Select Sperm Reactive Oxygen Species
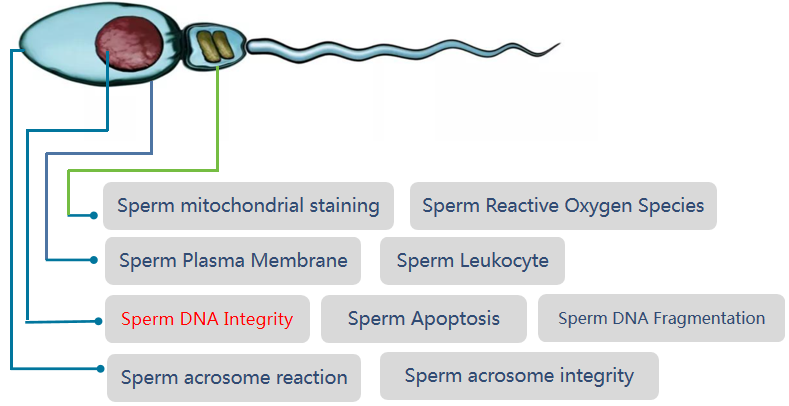This screenshot has height=406, width=789. point(563,206)
